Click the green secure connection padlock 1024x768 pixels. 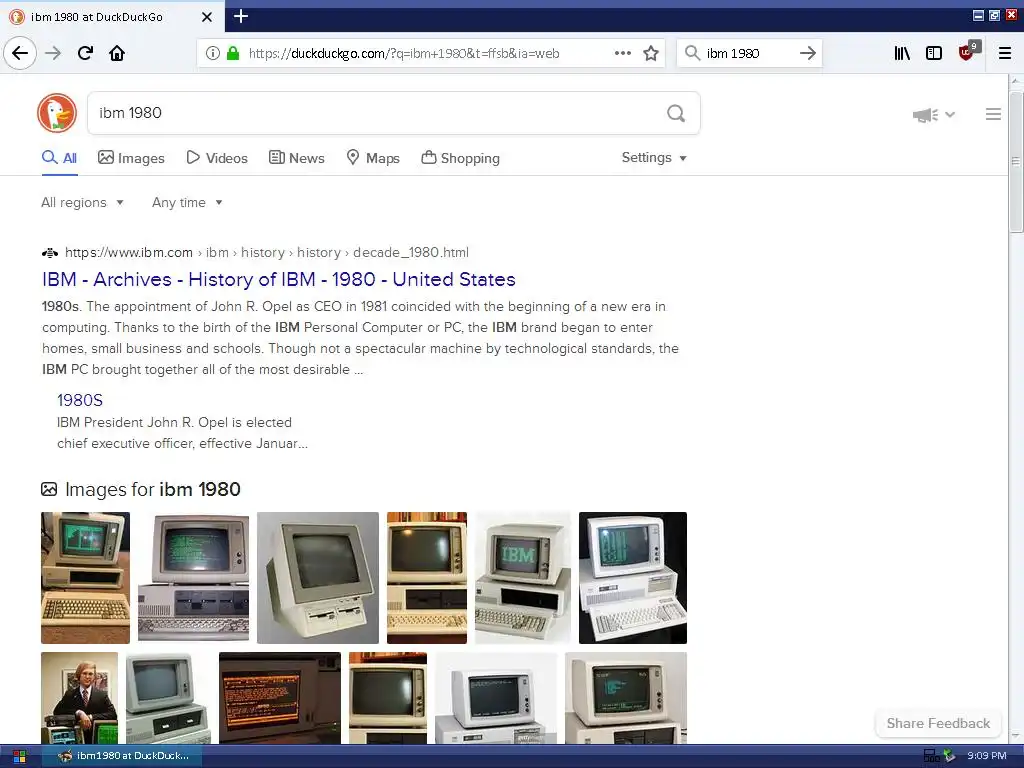point(232,53)
